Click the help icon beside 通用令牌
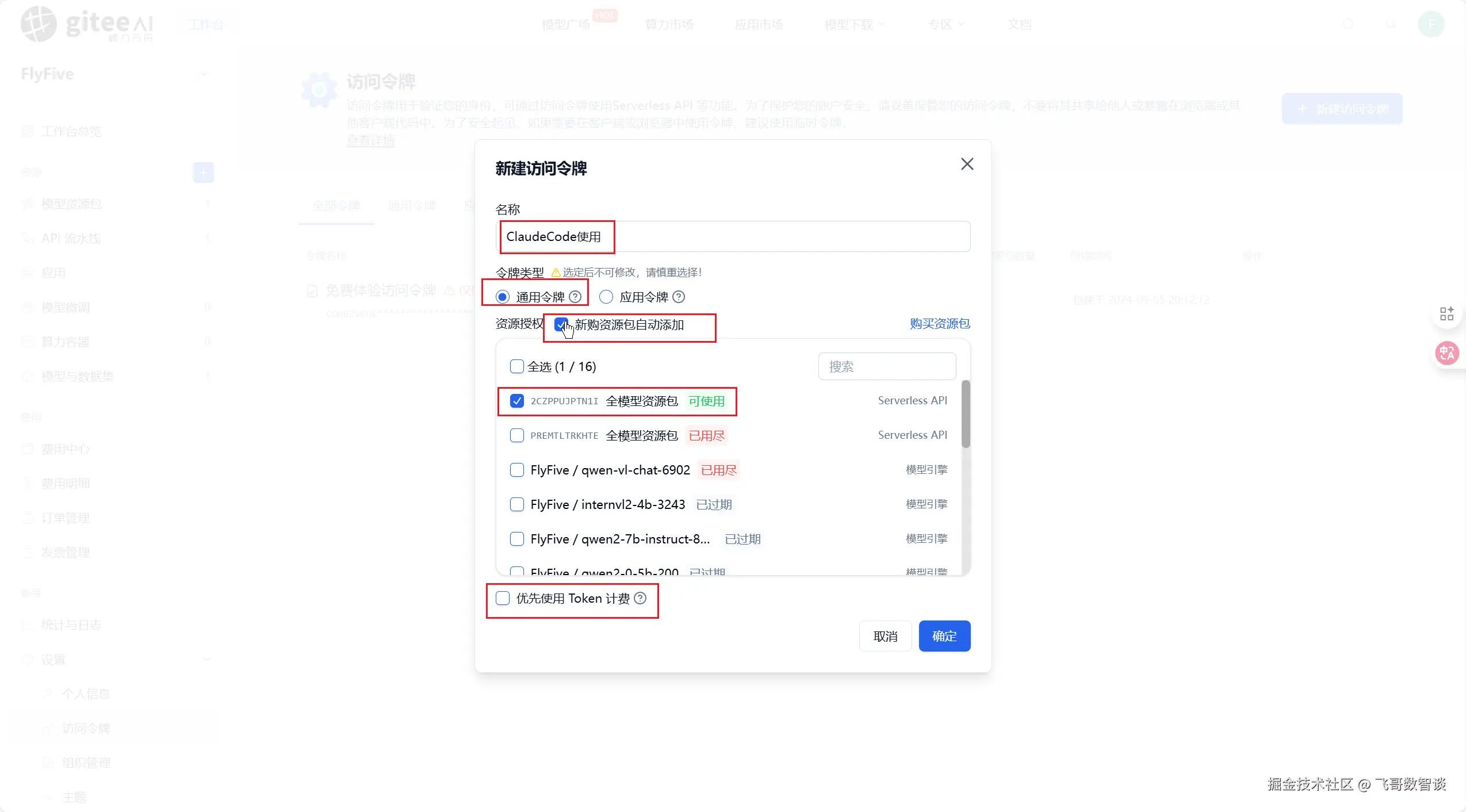 (575, 297)
